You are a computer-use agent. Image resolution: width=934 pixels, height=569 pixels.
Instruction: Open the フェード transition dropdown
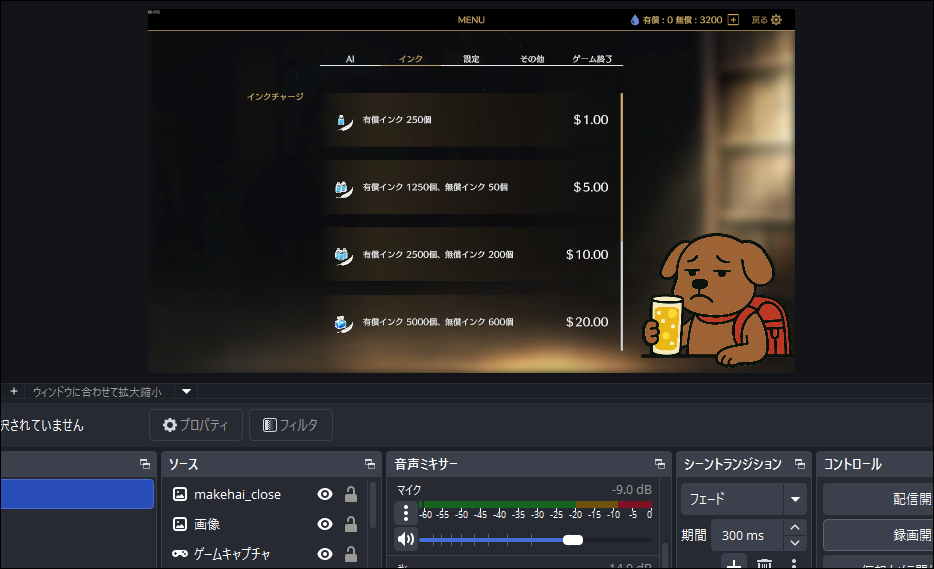tap(795, 499)
